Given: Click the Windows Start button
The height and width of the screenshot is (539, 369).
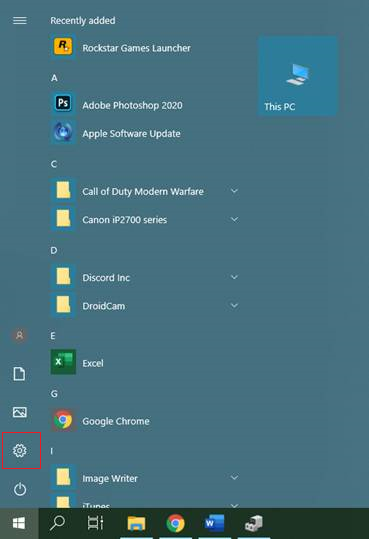Looking at the screenshot, I should (19, 524).
